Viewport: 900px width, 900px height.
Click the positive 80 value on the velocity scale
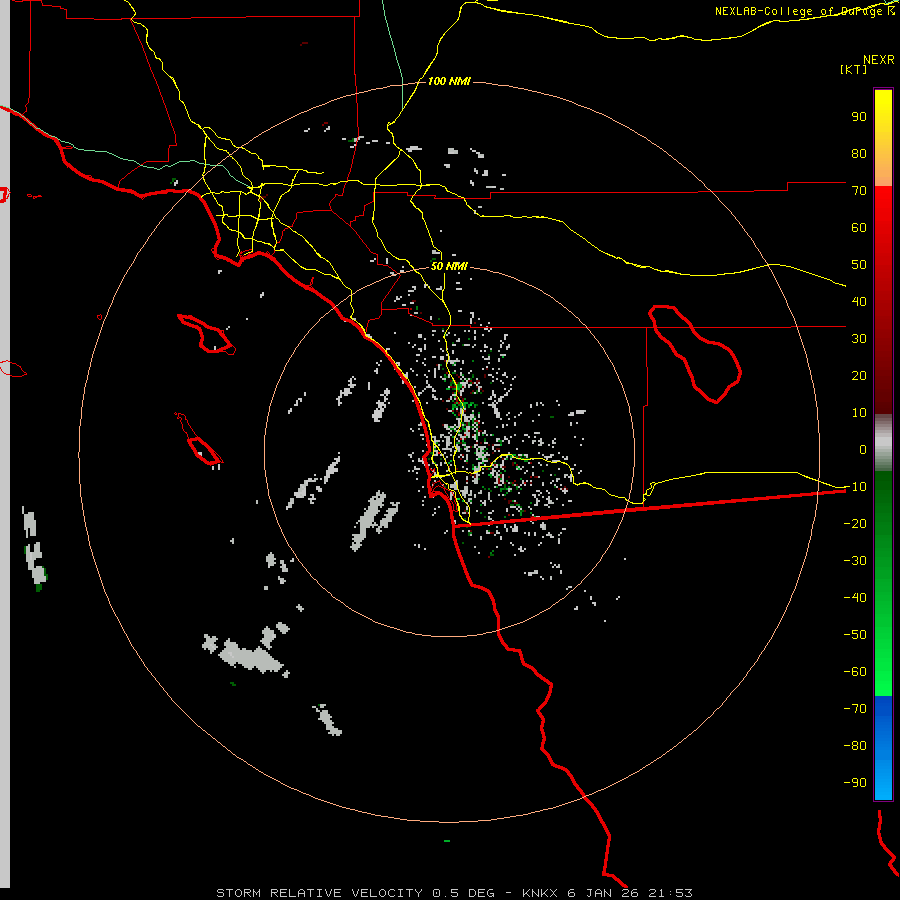pos(859,153)
